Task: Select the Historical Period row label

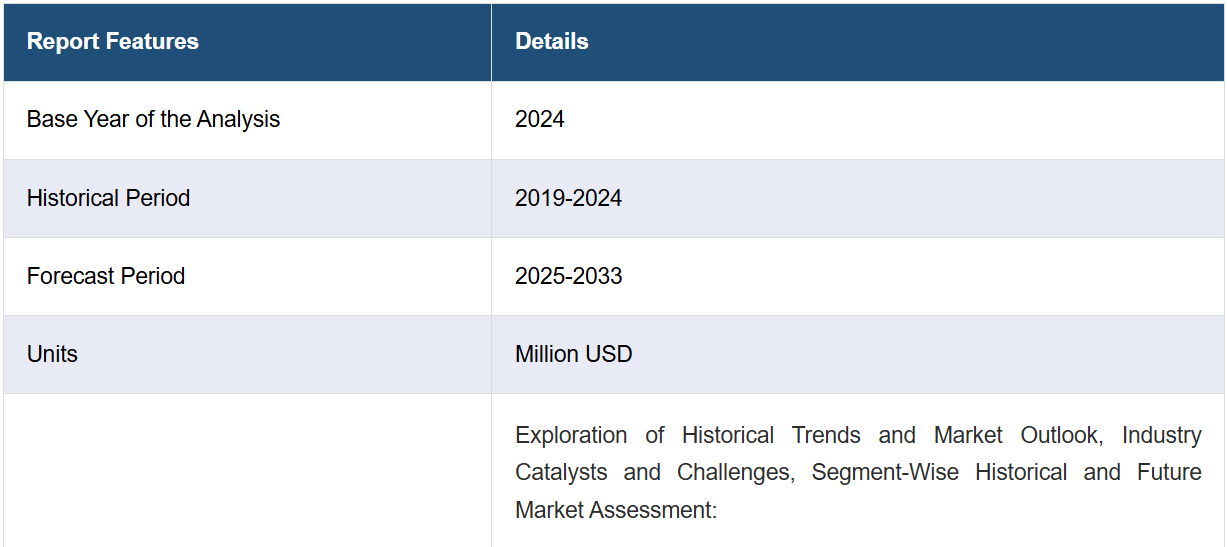Action: (x=108, y=198)
